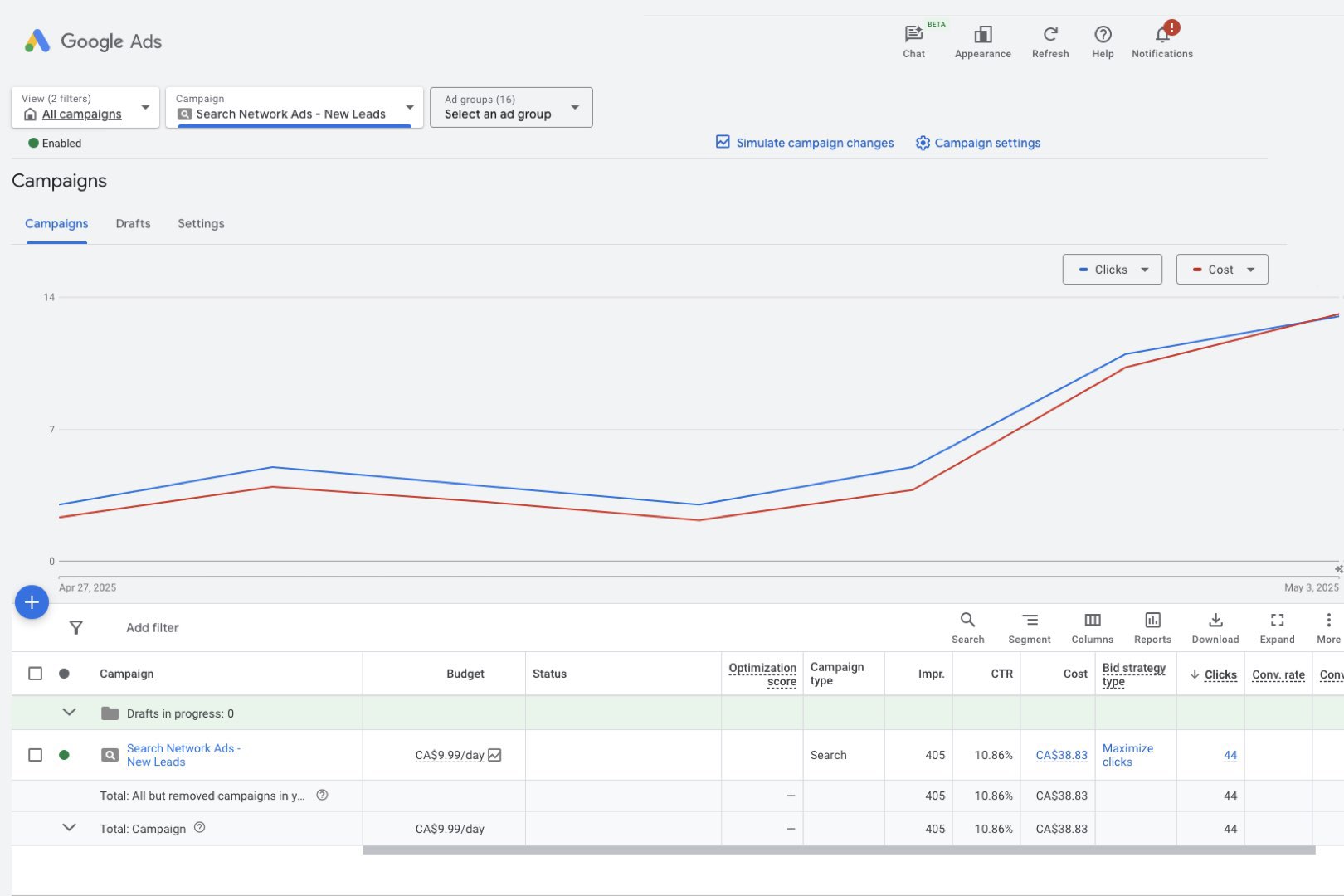Screen dimensions: 1344x896
Task: Switch to the Drafts tab
Action: pyautogui.click(x=133, y=224)
